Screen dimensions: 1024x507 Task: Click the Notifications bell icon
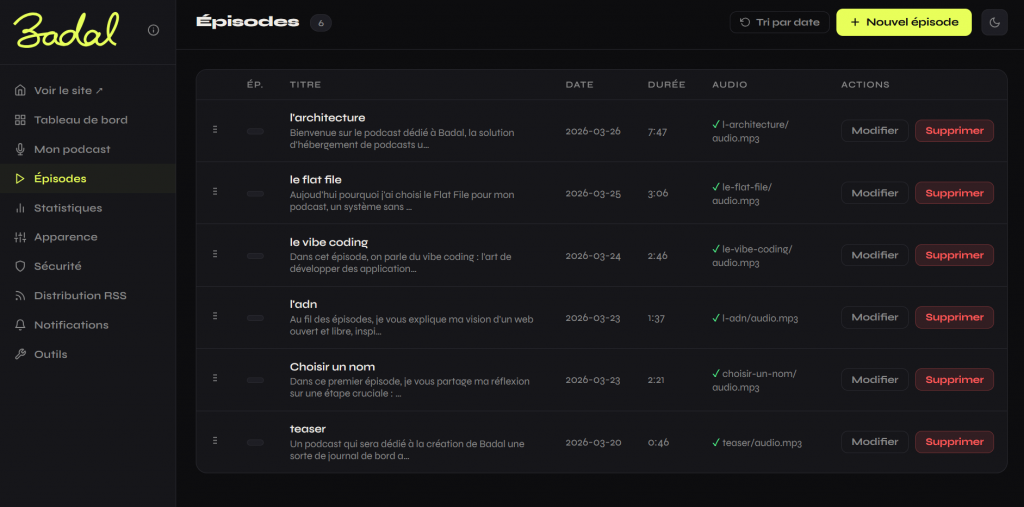click(x=20, y=325)
